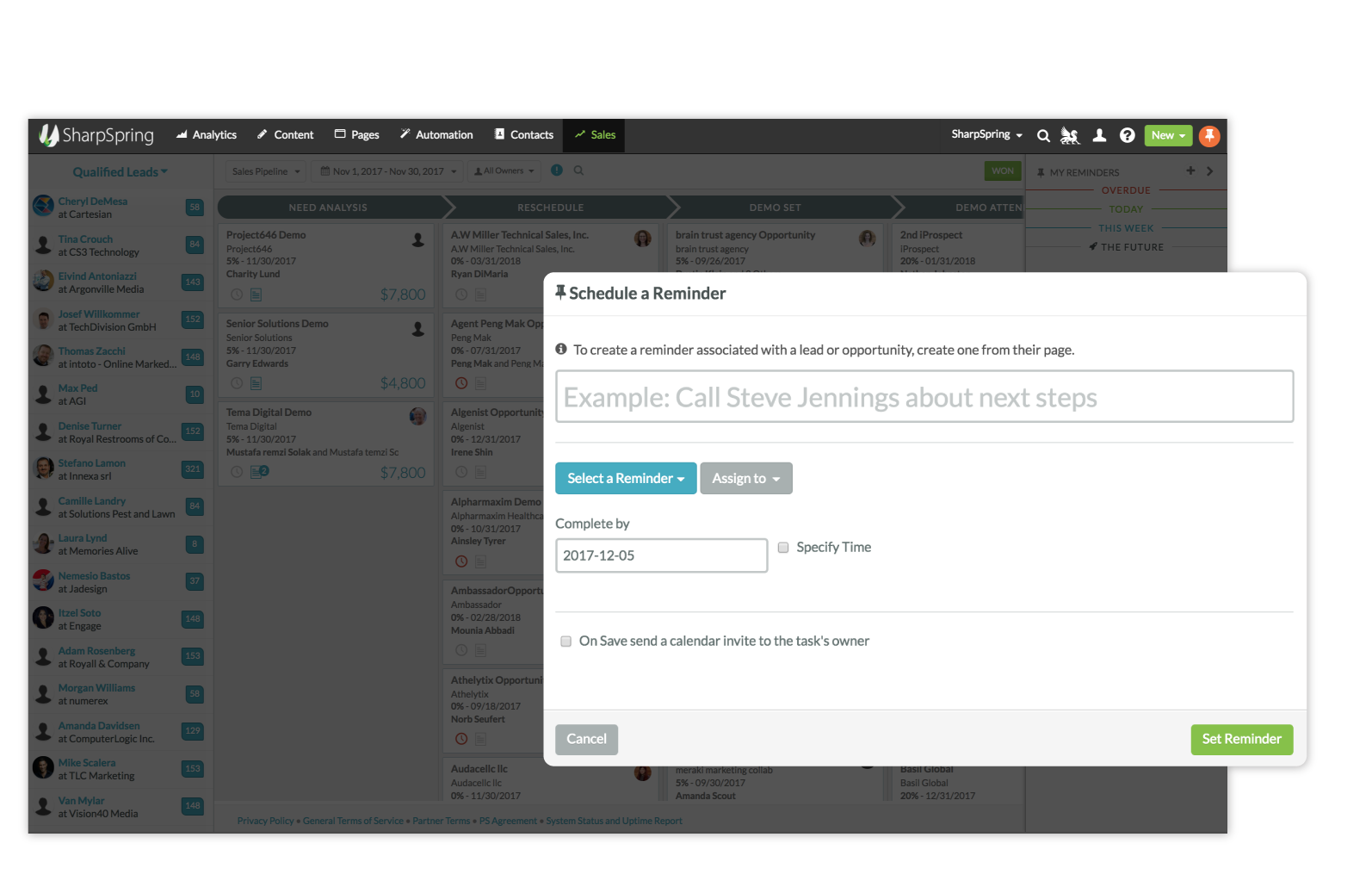Enable the Specify Time checkbox
The height and width of the screenshot is (887, 1372).
783,548
